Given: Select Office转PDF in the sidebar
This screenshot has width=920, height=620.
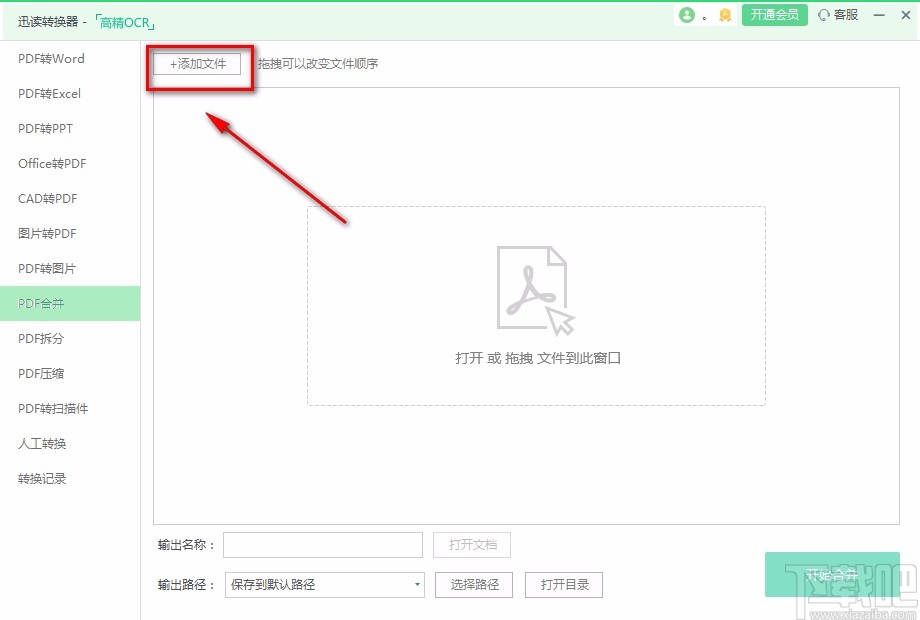Looking at the screenshot, I should click(52, 163).
